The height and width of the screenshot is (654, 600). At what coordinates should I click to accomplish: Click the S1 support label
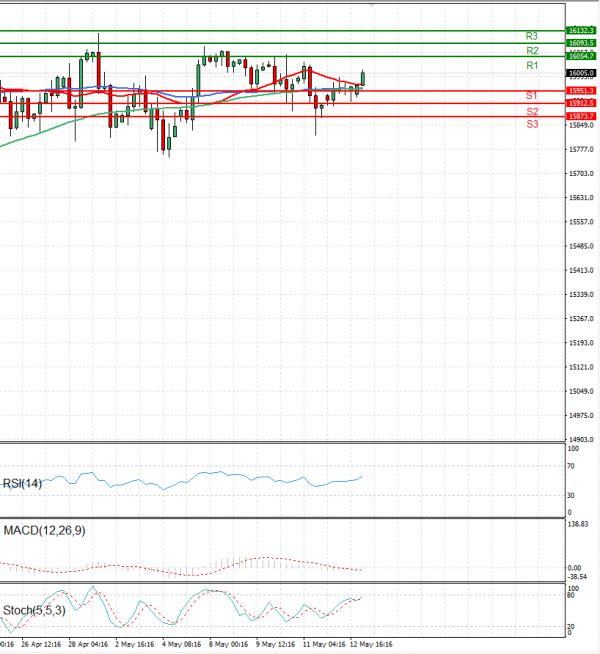coord(531,96)
